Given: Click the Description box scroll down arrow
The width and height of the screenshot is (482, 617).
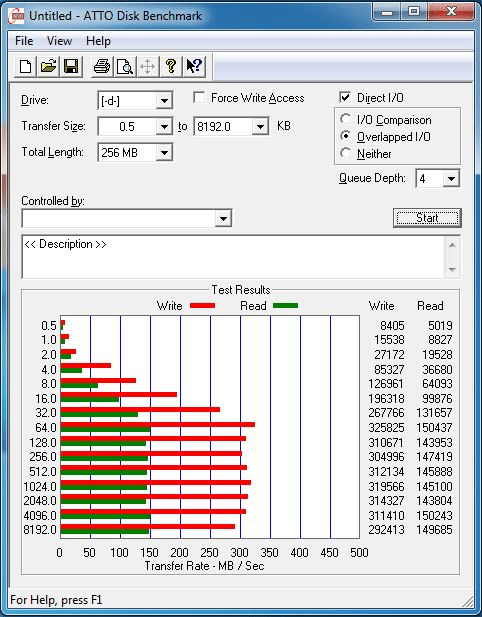Looking at the screenshot, I should [x=452, y=269].
